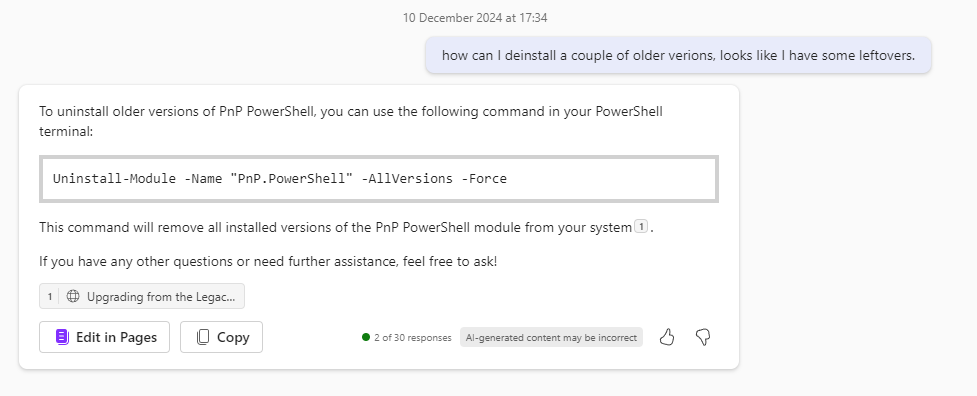Screen dimensions: 977x396
Task: Click the "Copy" button label
Action: click(233, 337)
